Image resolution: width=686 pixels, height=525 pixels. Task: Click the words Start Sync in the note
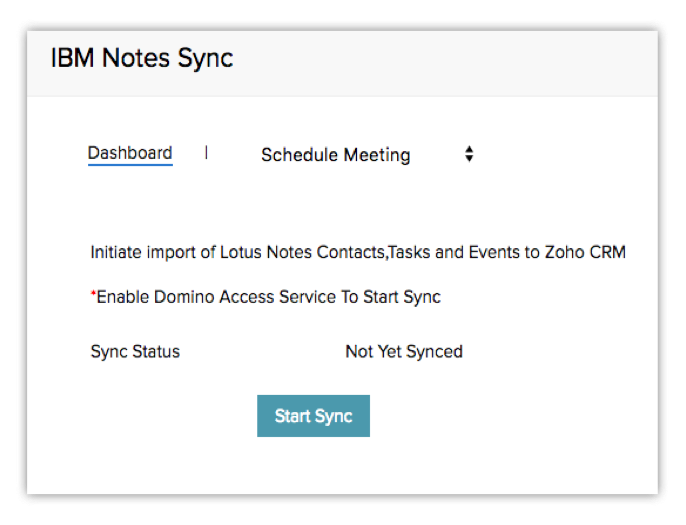point(407,297)
